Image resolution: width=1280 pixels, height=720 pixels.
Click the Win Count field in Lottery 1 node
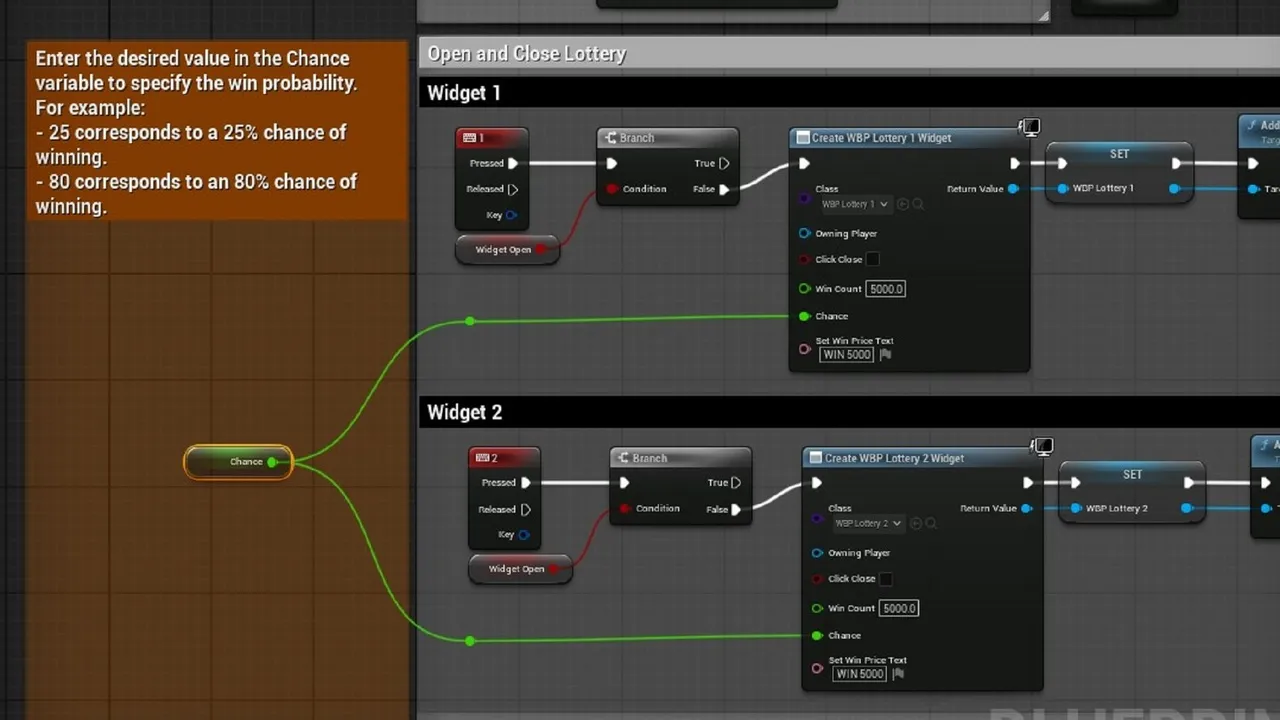pos(886,289)
